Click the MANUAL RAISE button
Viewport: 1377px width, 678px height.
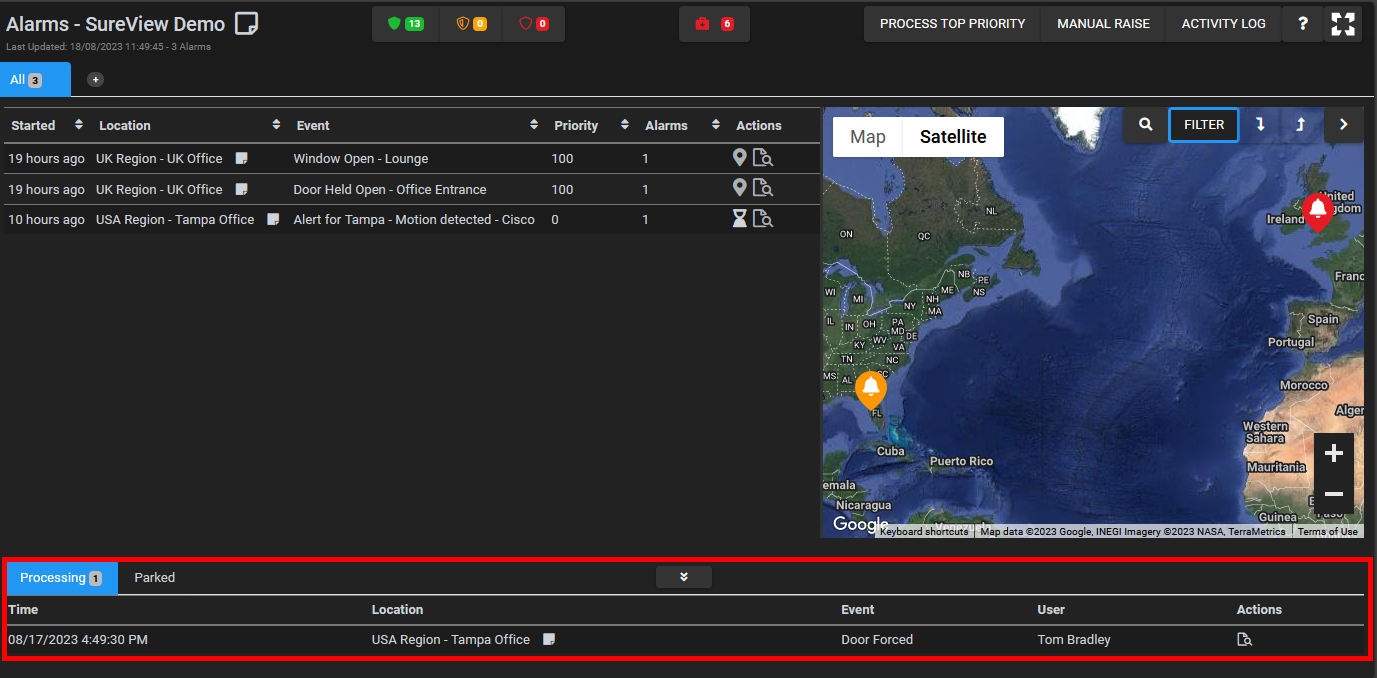[1103, 24]
